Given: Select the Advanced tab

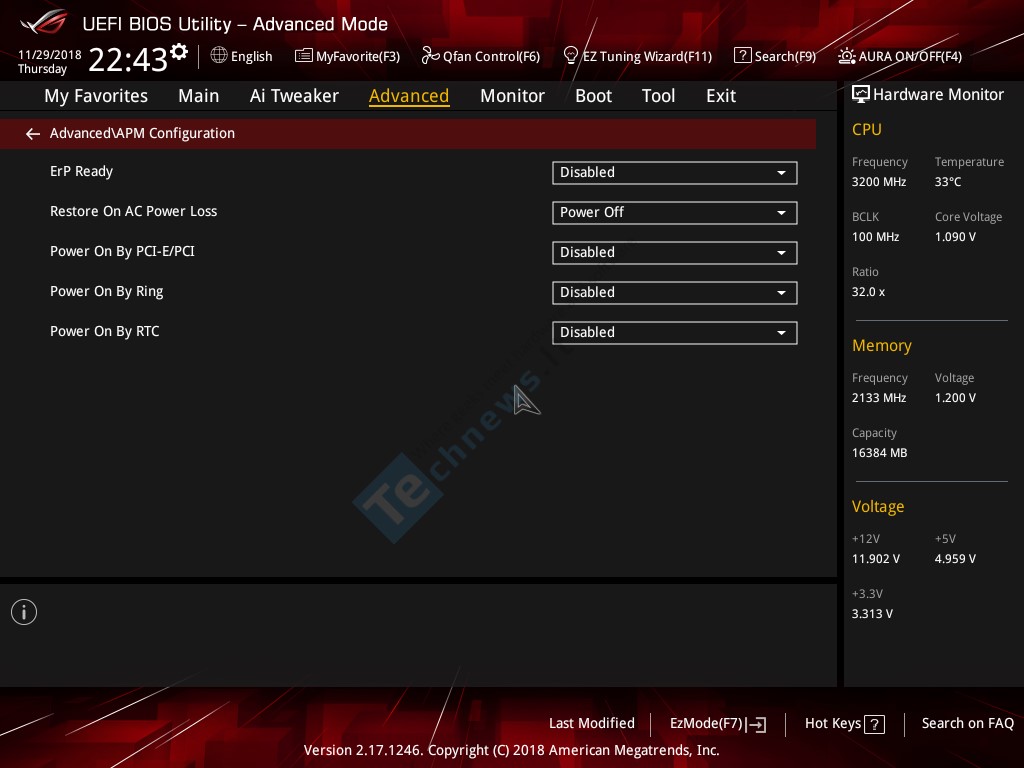Looking at the screenshot, I should 409,96.
